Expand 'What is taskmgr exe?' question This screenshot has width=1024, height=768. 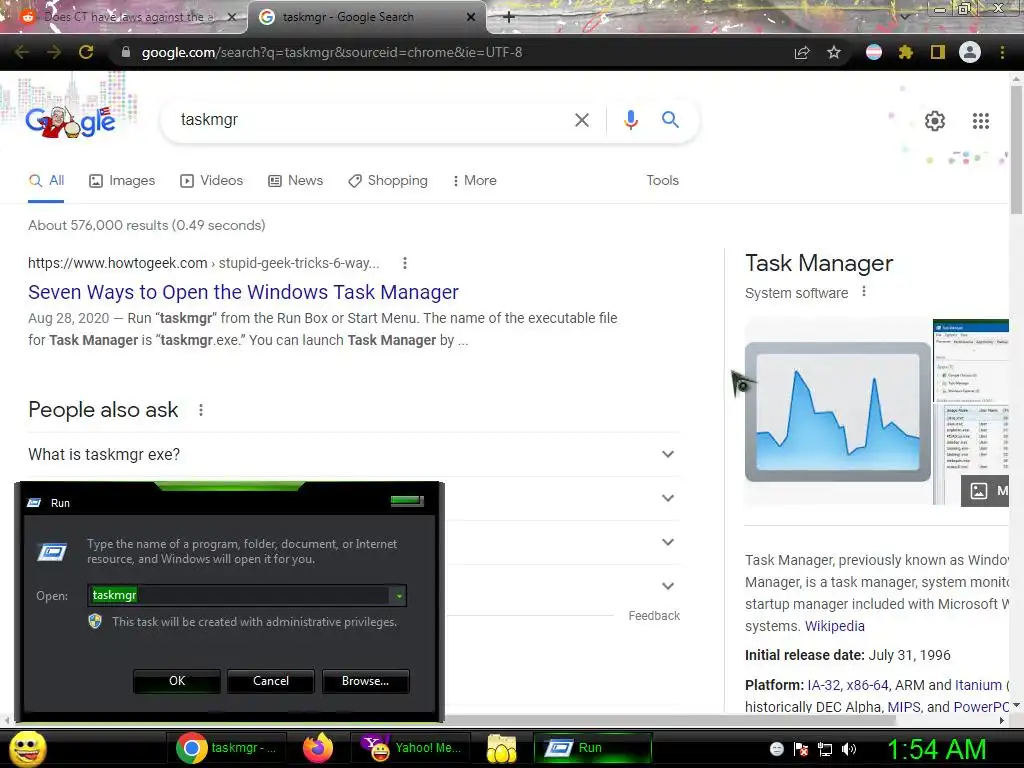[x=355, y=455]
